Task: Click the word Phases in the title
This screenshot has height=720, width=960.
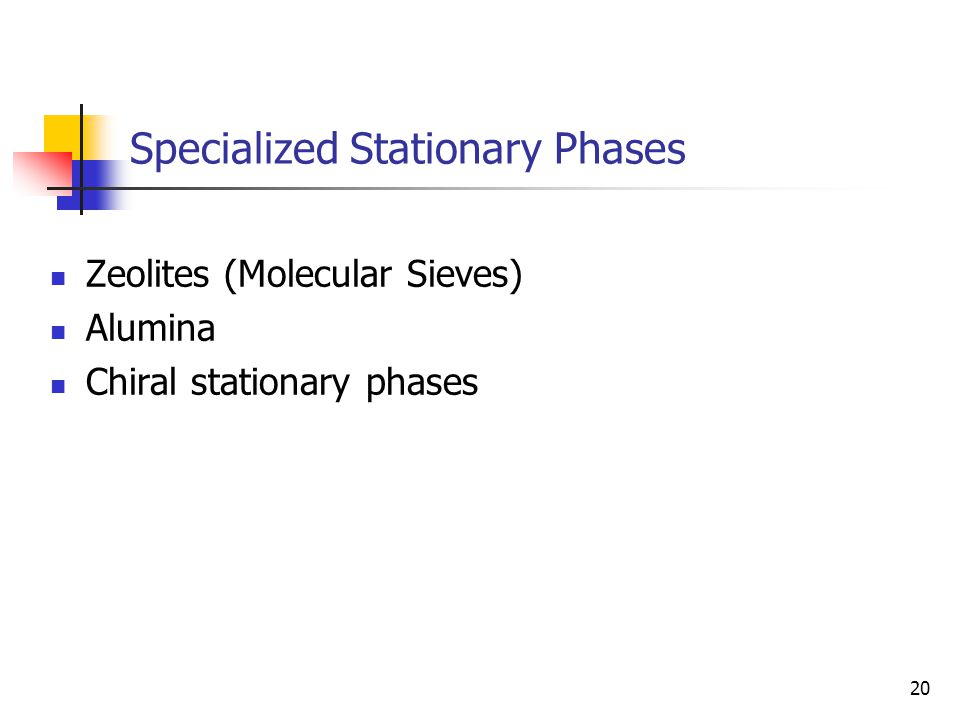Action: coord(620,148)
